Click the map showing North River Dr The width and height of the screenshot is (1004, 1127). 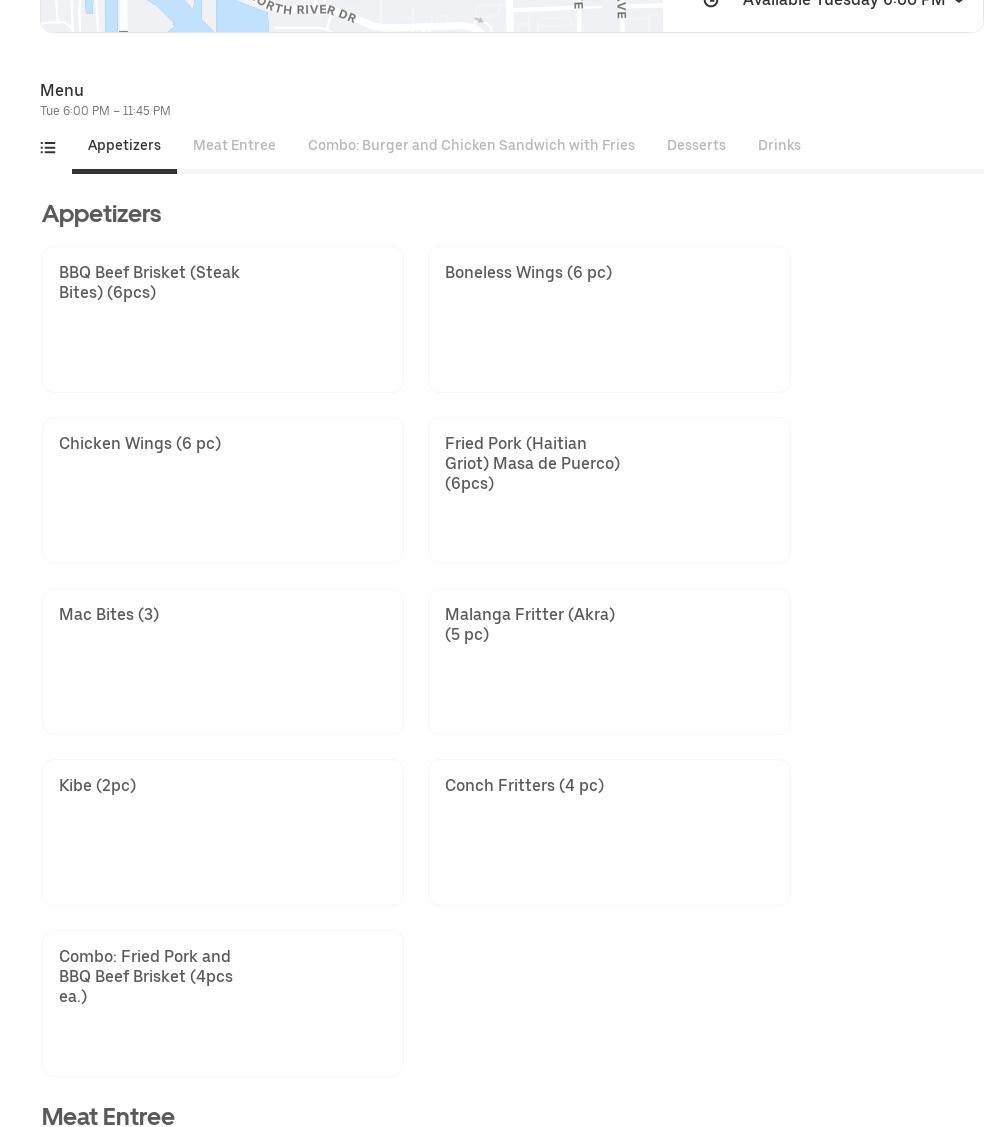point(350,14)
